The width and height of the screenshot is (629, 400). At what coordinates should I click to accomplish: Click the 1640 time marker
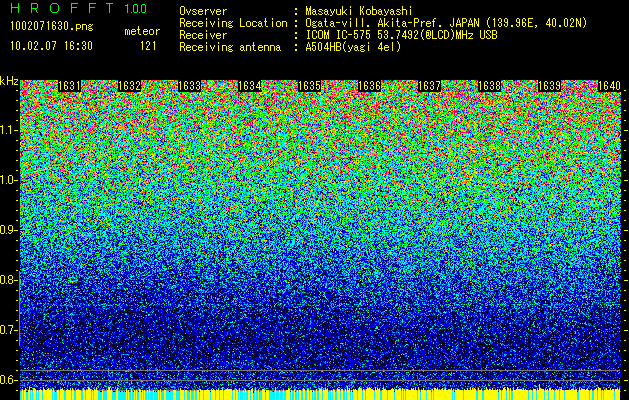(609, 86)
